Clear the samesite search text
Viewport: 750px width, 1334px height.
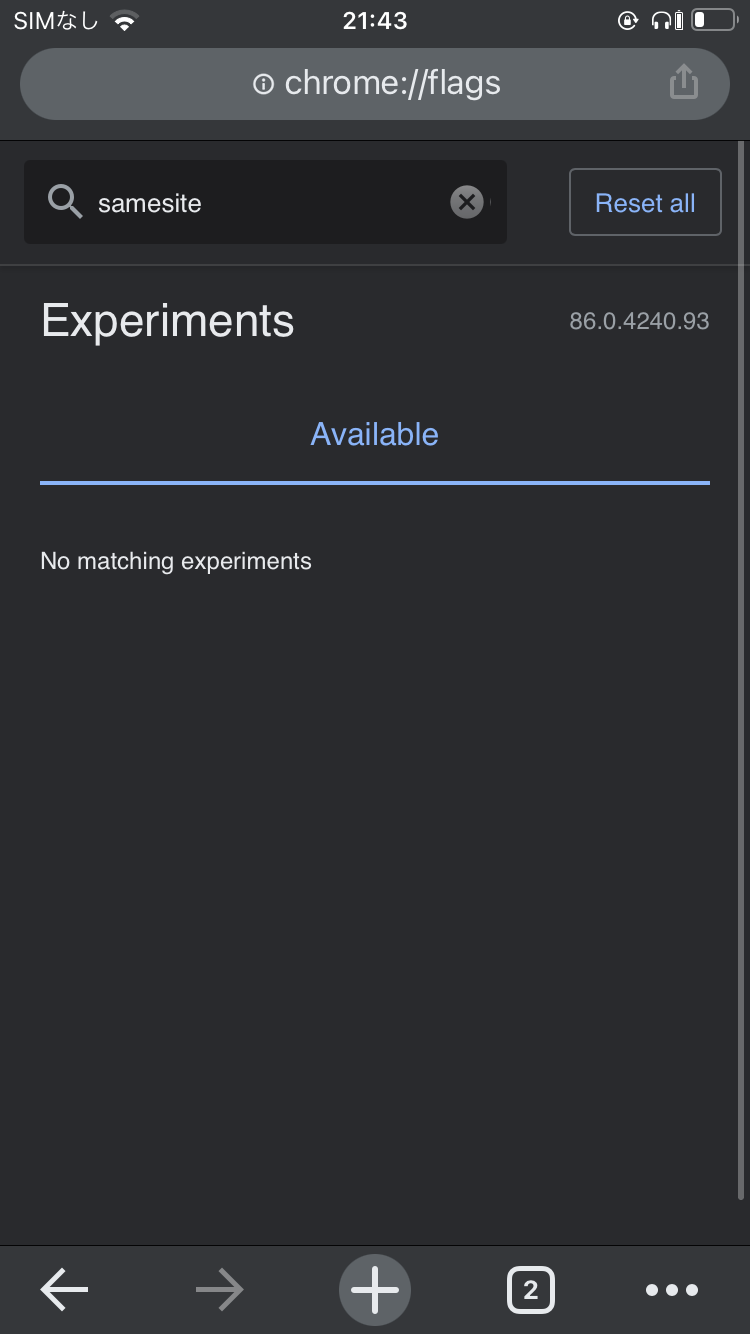(x=466, y=203)
